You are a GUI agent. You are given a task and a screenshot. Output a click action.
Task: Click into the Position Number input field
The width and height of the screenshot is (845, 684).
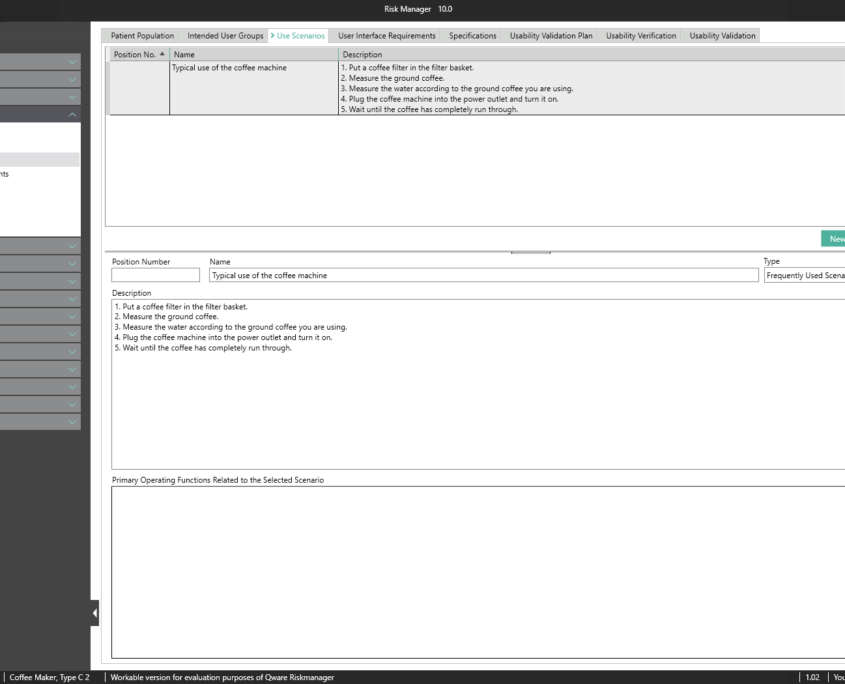point(155,275)
